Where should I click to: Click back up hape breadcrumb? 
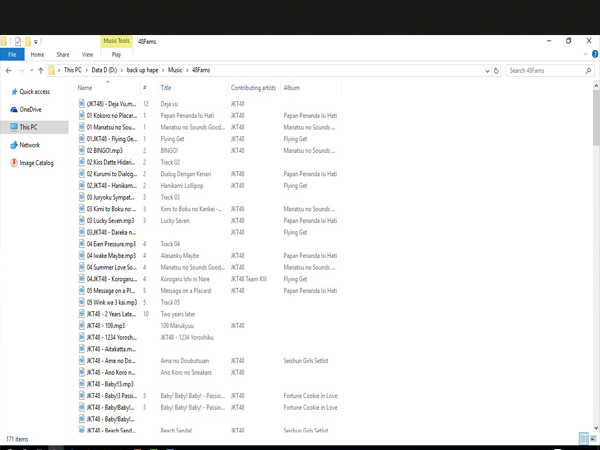[x=142, y=70]
